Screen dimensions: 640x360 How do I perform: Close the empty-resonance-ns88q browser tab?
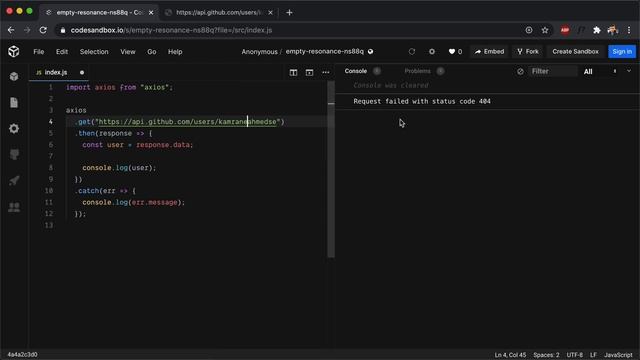(x=151, y=13)
